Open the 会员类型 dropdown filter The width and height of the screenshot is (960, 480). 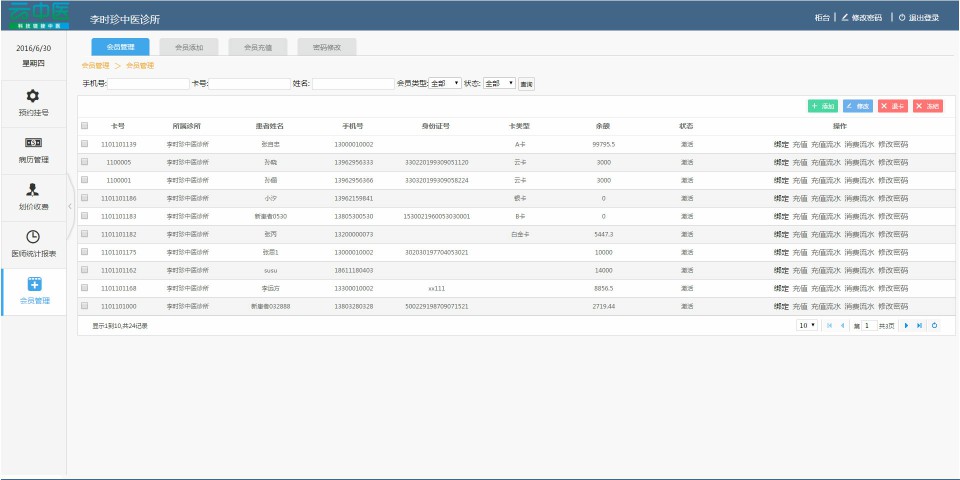445,84
